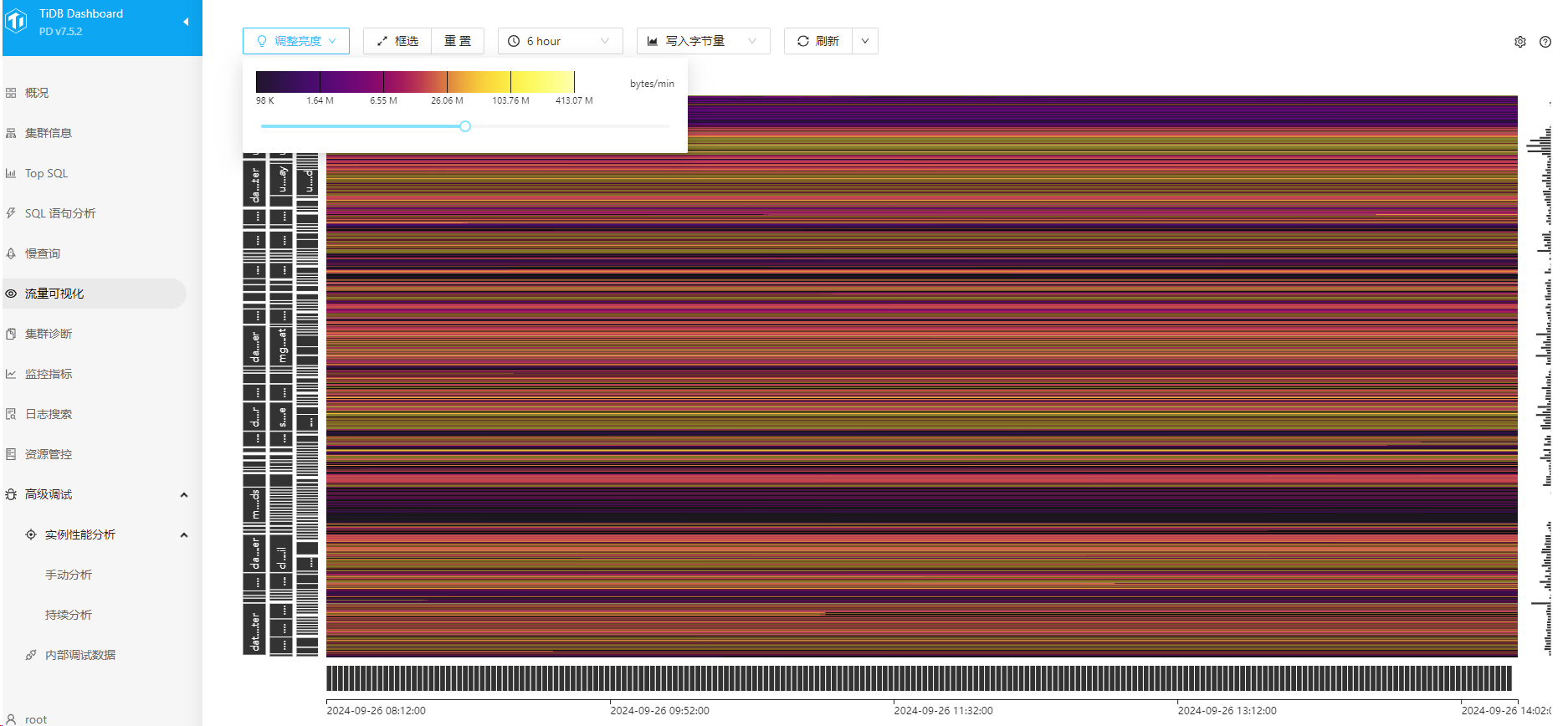The height and width of the screenshot is (726, 1568).
Task: Open help via the question mark icon
Action: tap(1545, 42)
